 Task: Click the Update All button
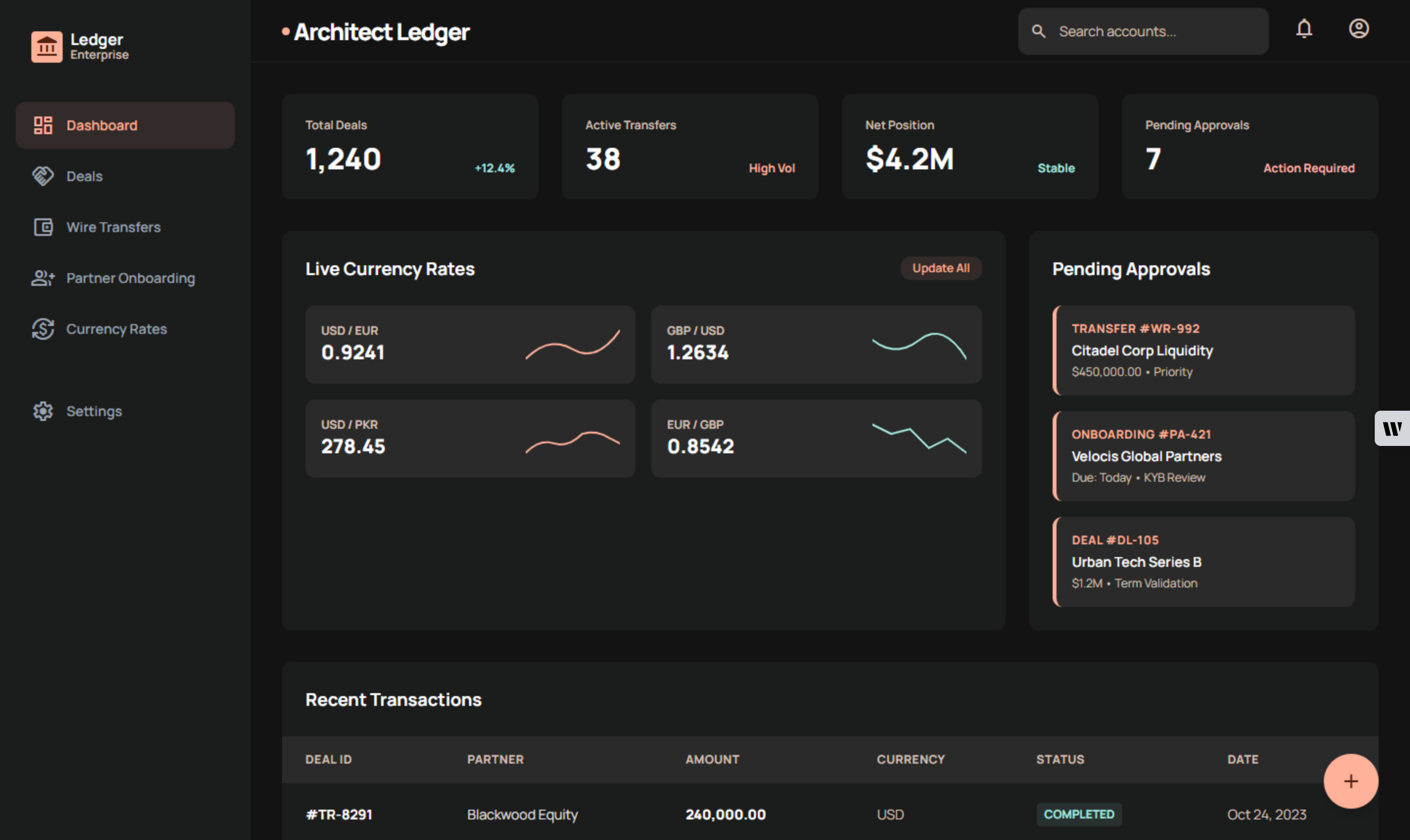click(x=940, y=268)
